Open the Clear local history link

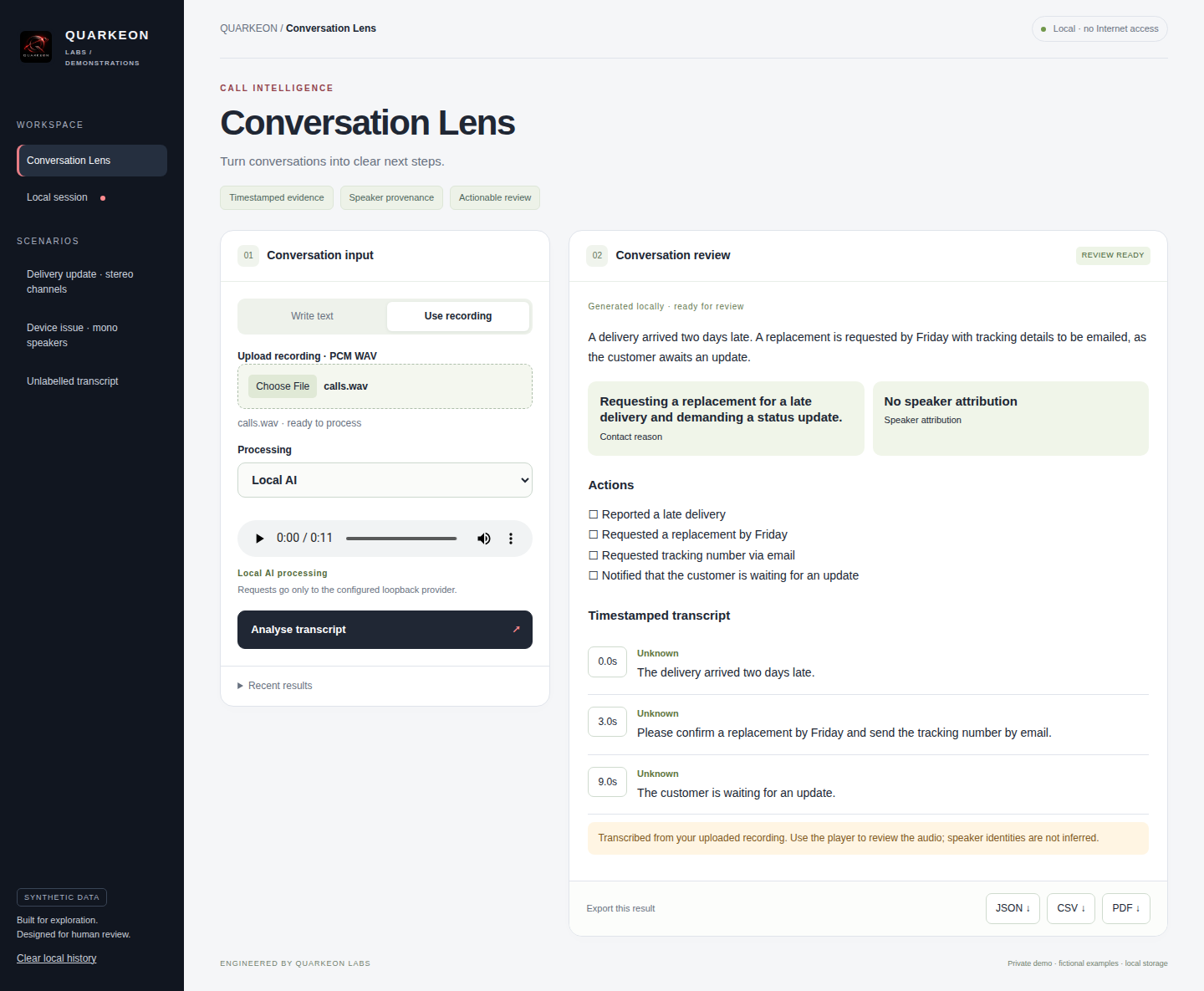tap(57, 958)
